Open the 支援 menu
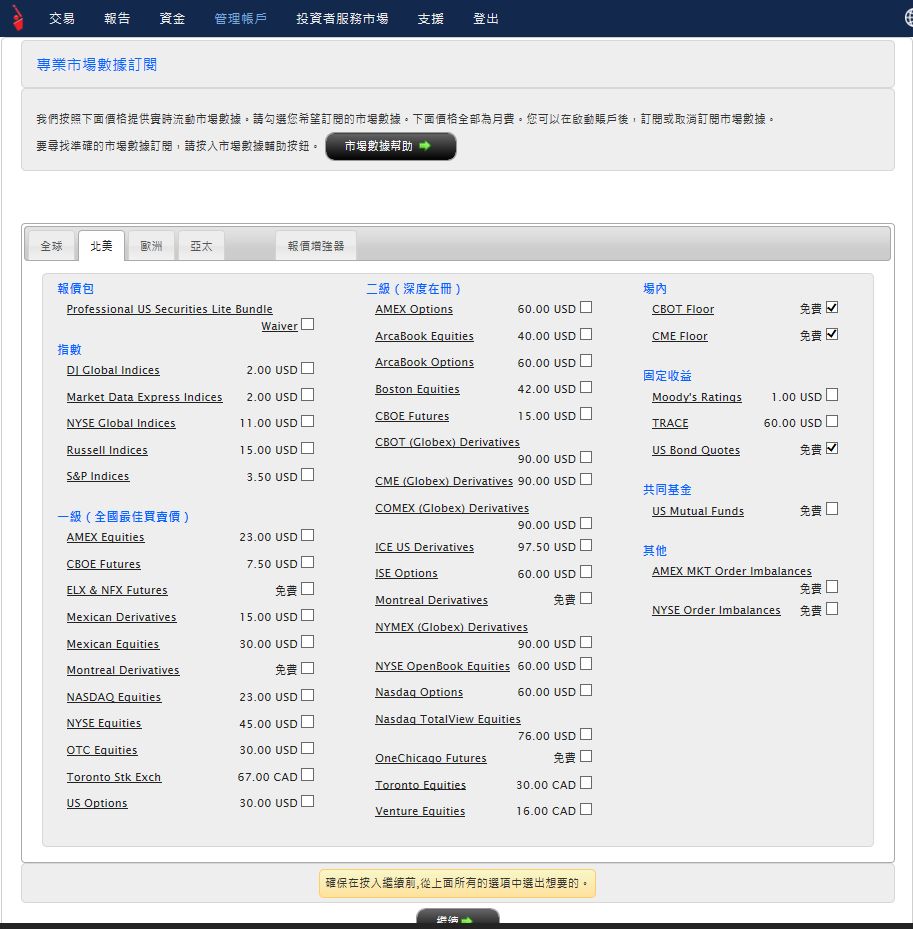This screenshot has height=929, width=913. pyautogui.click(x=431, y=18)
